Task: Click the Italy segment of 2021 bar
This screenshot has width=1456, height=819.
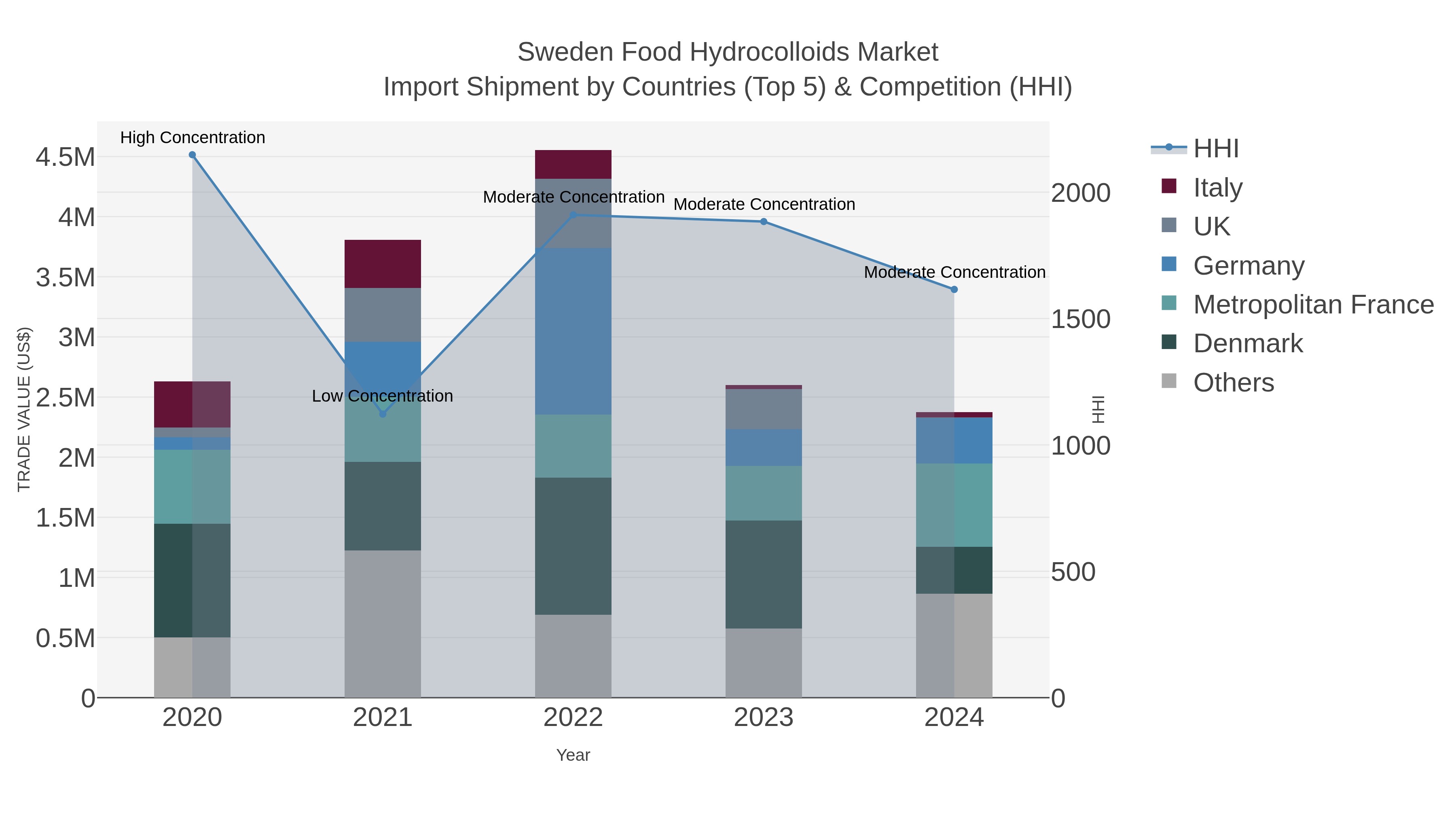Action: point(383,264)
